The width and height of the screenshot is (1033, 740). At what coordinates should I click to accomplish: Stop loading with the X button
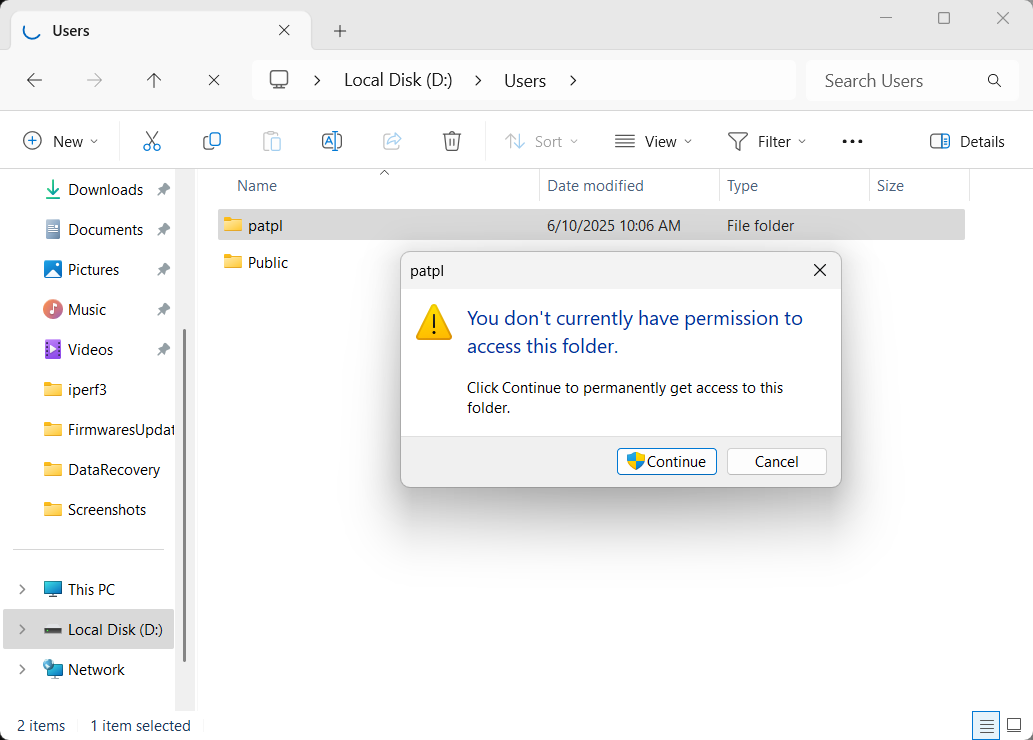pos(214,81)
